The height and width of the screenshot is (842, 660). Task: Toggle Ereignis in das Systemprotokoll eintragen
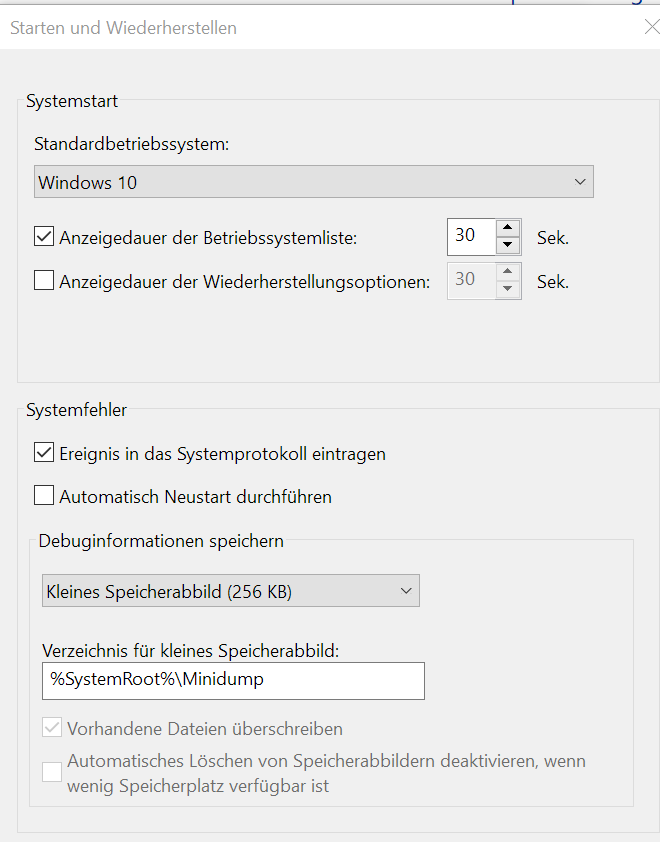click(44, 453)
